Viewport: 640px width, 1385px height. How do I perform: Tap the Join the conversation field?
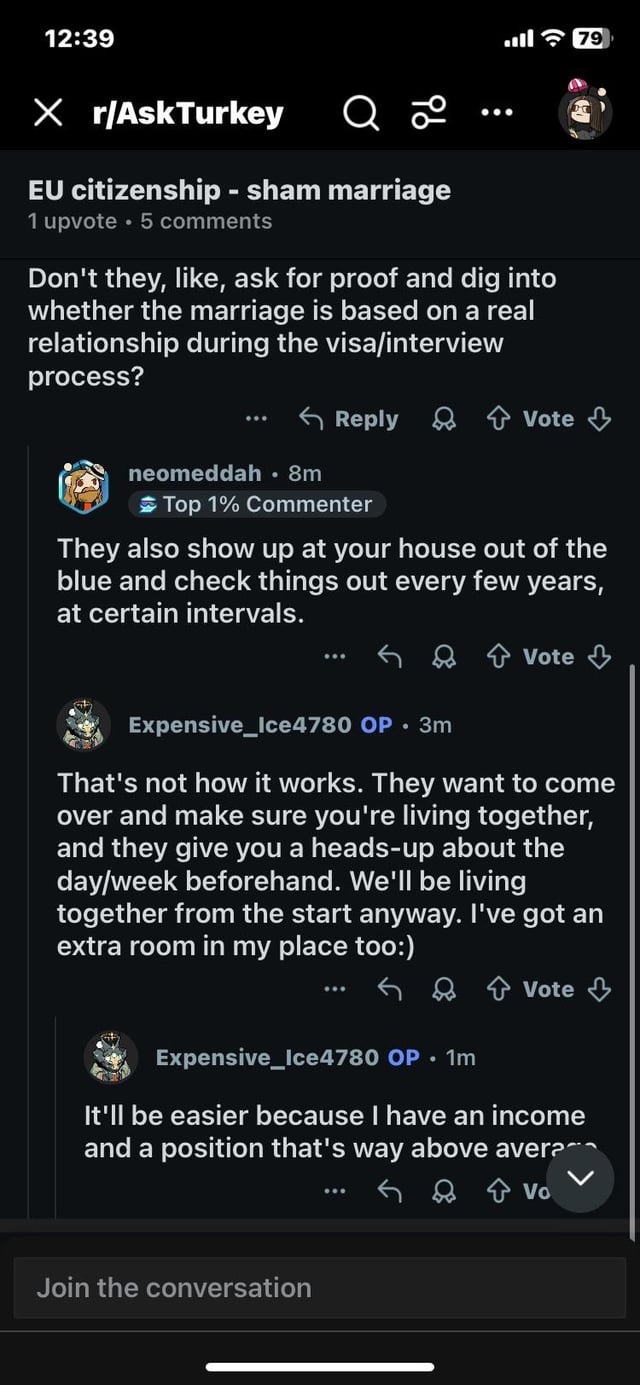[x=320, y=1287]
